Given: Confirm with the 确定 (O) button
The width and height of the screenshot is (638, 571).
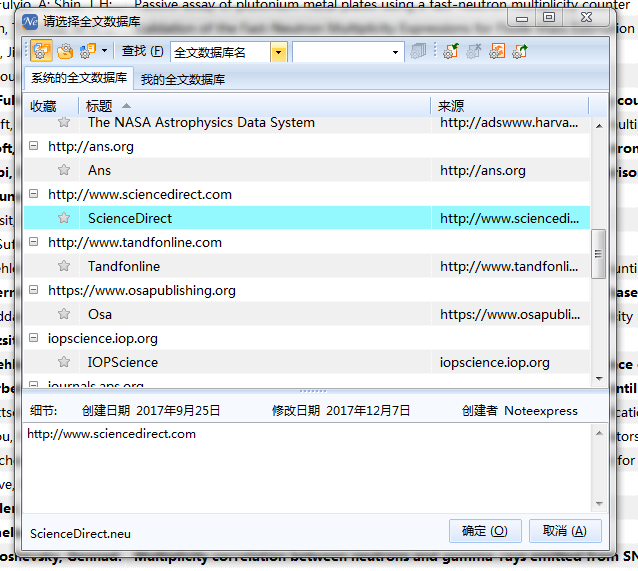Looking at the screenshot, I should pos(485,531).
